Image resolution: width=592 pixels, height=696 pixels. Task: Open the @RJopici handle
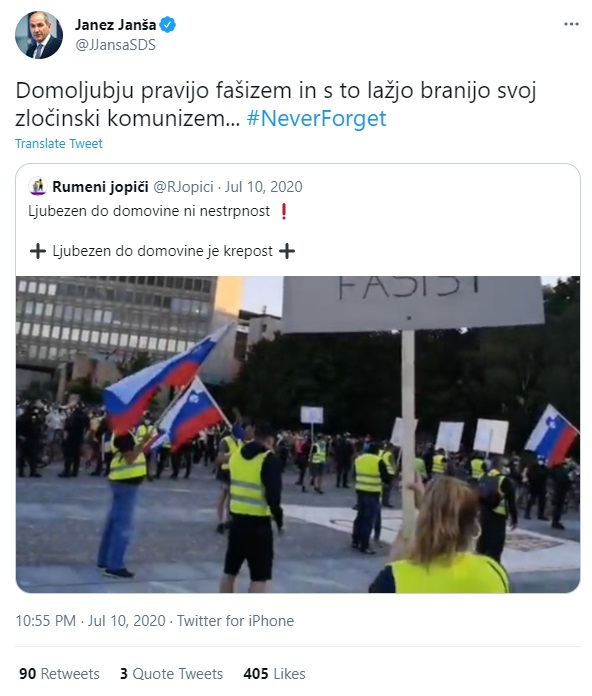pos(183,187)
